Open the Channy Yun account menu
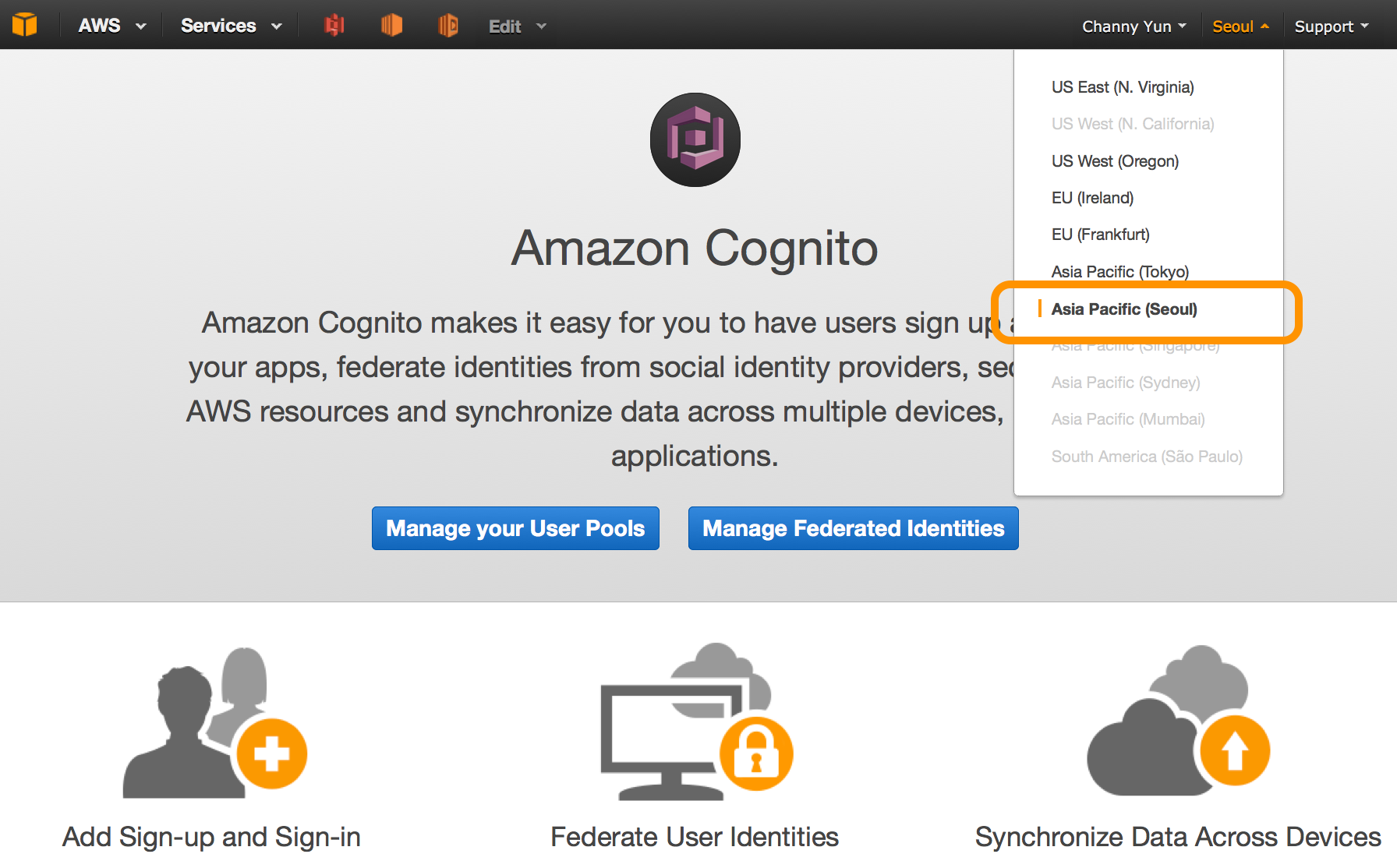This screenshot has height=868, width=1397. 1134,26
